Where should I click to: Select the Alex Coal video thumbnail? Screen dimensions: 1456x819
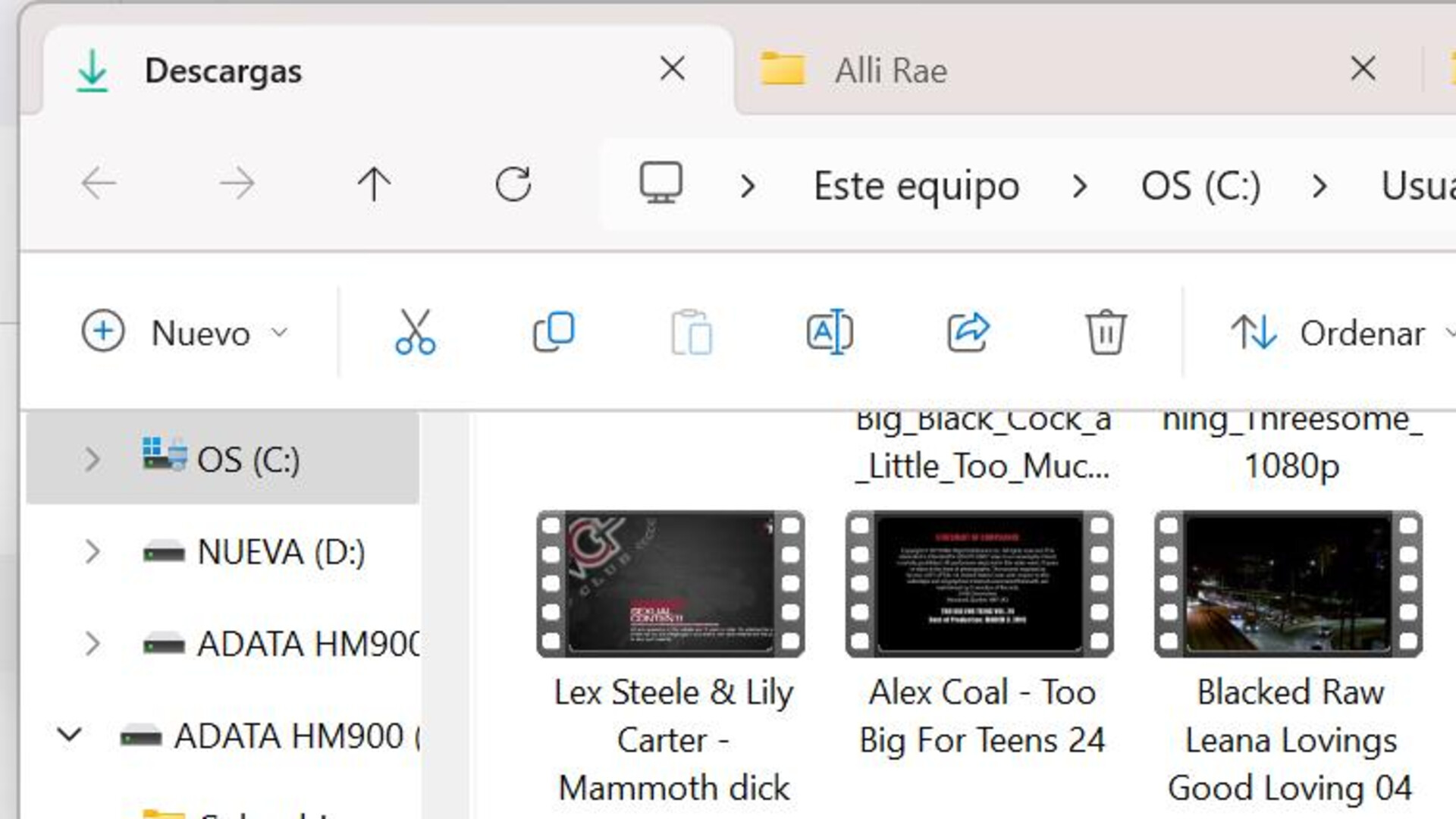(x=980, y=583)
